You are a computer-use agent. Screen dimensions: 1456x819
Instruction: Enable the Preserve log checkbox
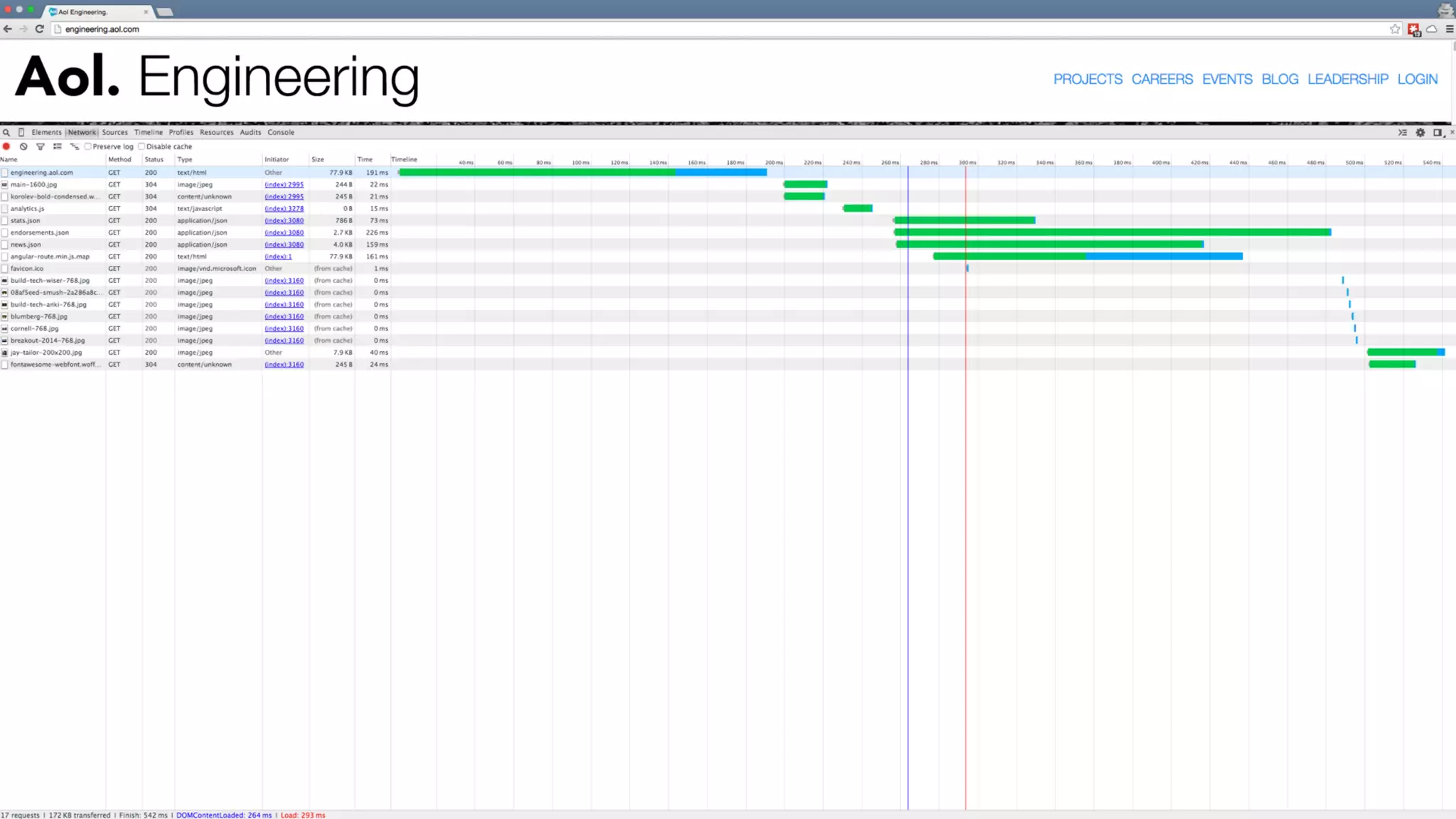pos(88,146)
